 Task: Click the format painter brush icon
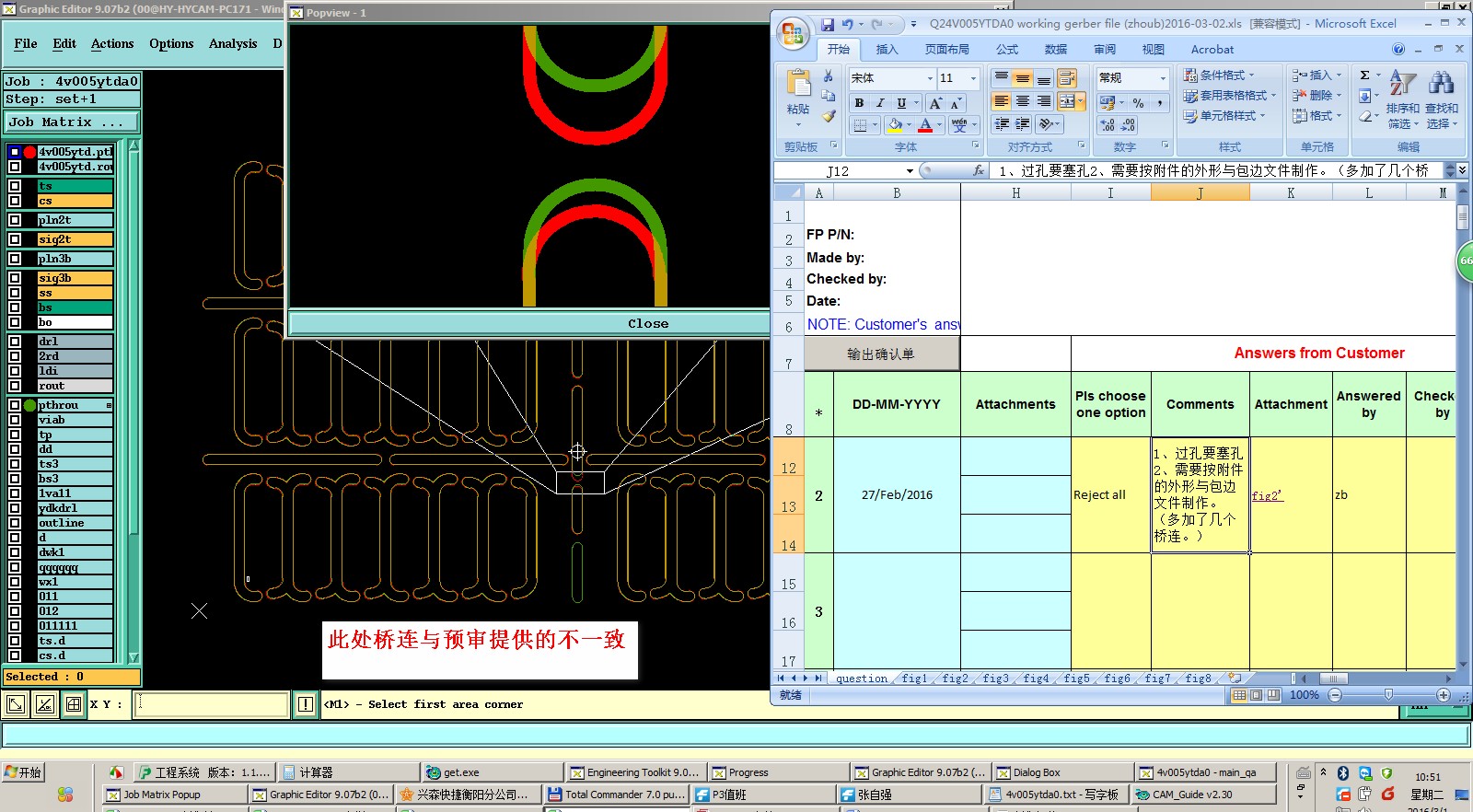coord(829,117)
